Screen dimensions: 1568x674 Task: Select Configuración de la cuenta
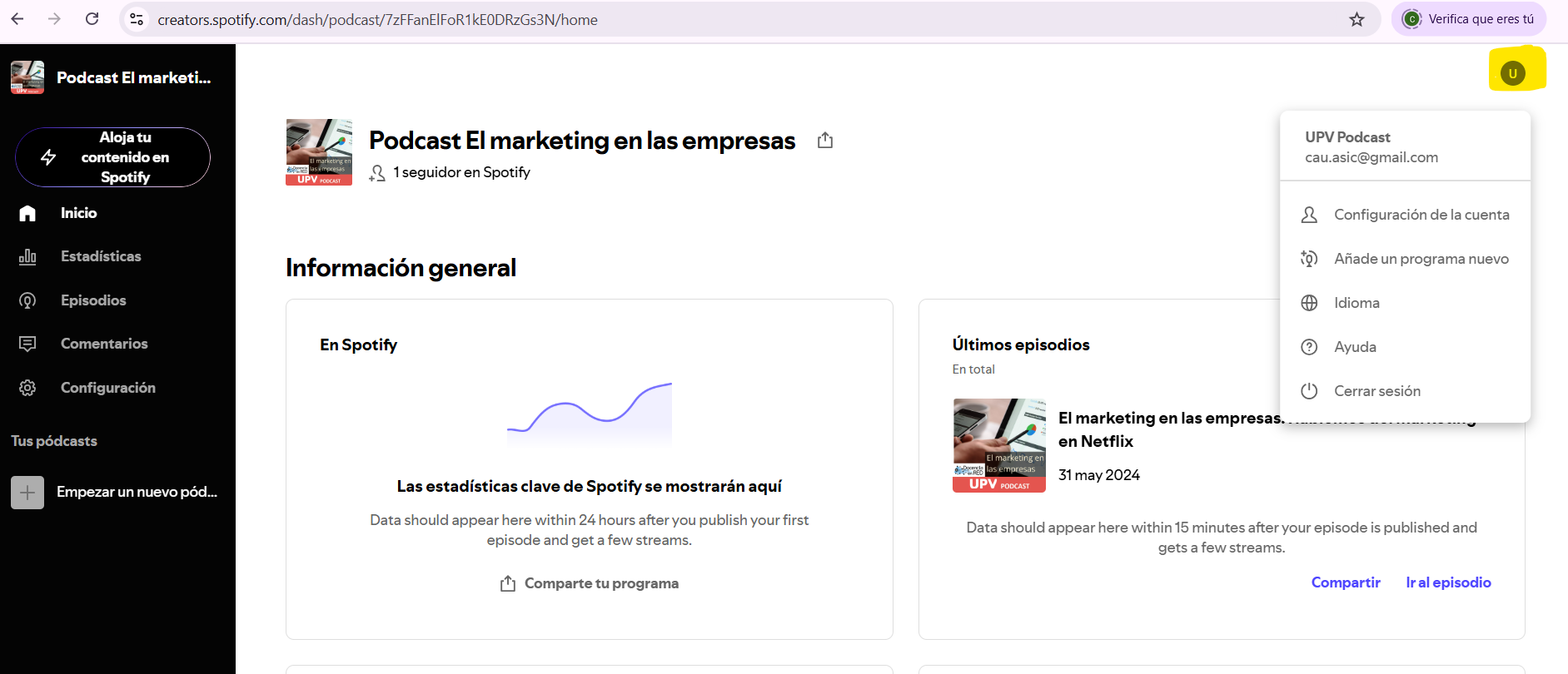[1421, 215]
